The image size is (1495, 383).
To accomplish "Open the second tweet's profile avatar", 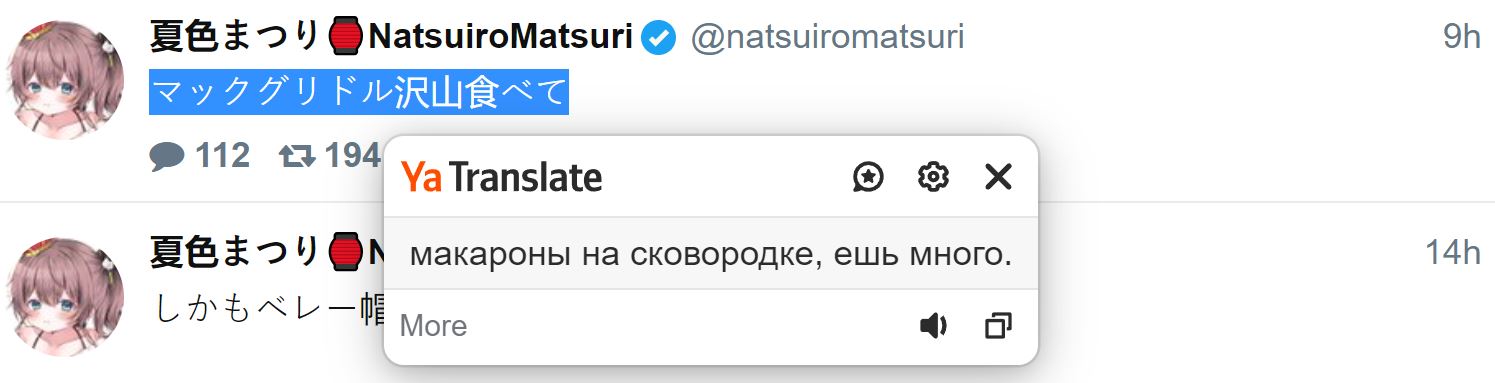I will pyautogui.click(x=64, y=297).
